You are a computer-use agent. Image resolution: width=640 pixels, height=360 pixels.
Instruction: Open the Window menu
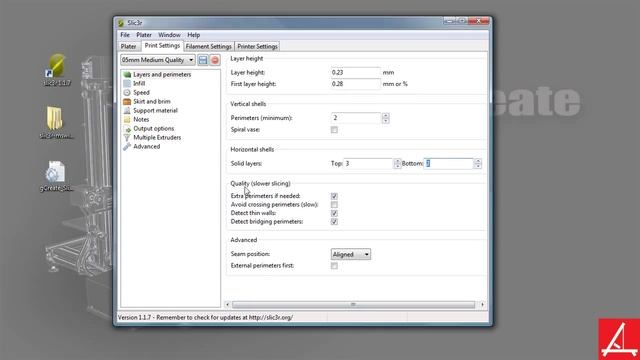pyautogui.click(x=169, y=35)
